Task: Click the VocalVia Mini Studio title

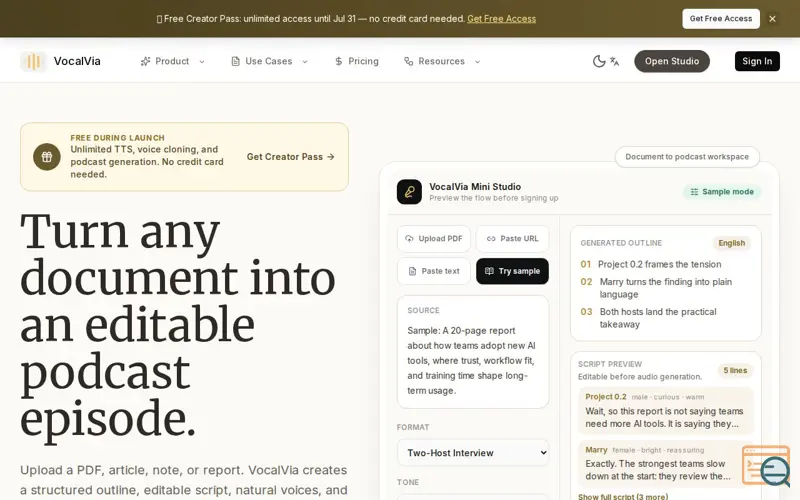Action: pyautogui.click(x=475, y=187)
